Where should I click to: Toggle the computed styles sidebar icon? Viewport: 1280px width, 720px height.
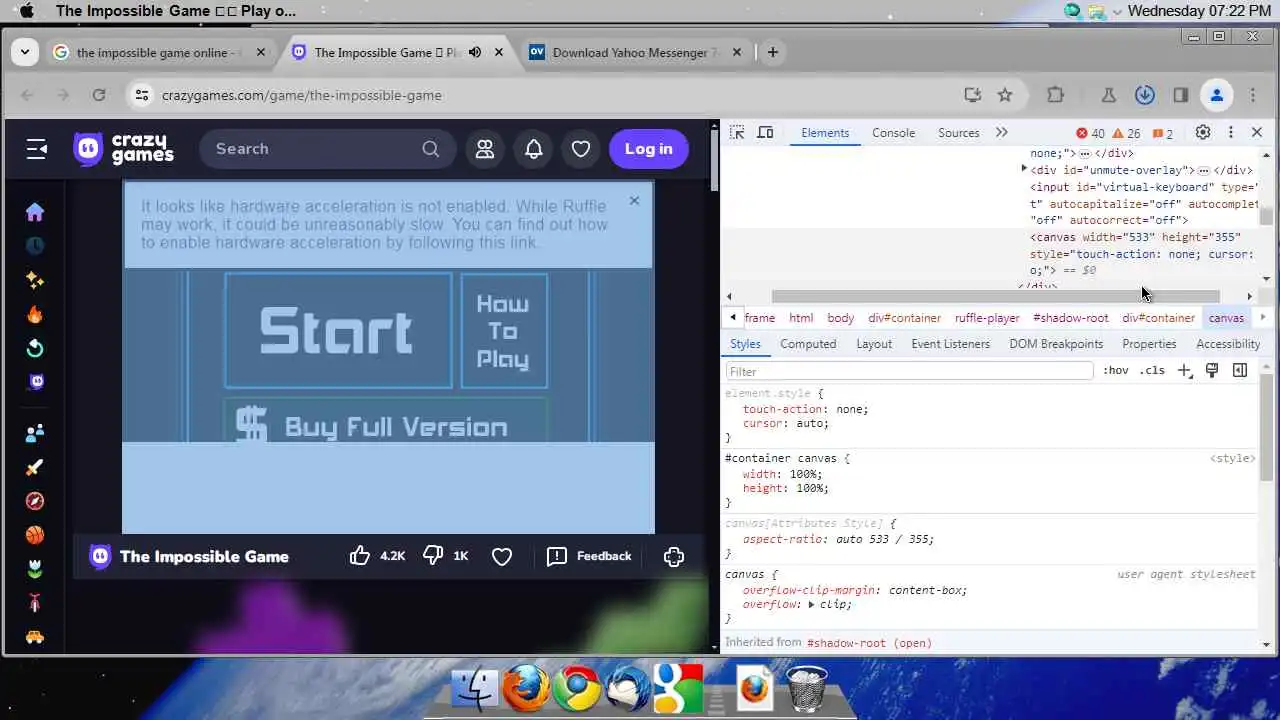point(1240,370)
